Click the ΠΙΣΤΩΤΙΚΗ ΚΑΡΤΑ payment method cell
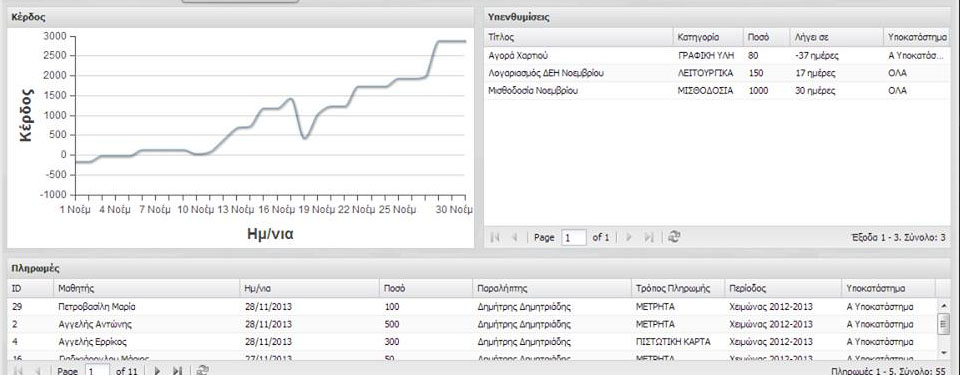Viewport: 960px width, 375px height. click(x=673, y=342)
